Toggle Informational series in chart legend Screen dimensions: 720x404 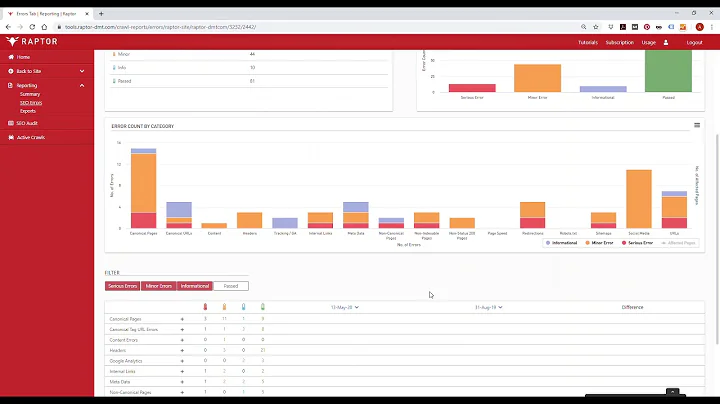[x=561, y=243]
